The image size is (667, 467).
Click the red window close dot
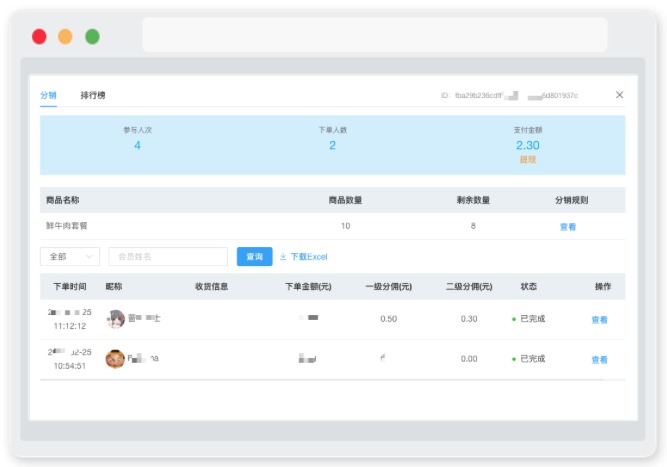tap(39, 37)
